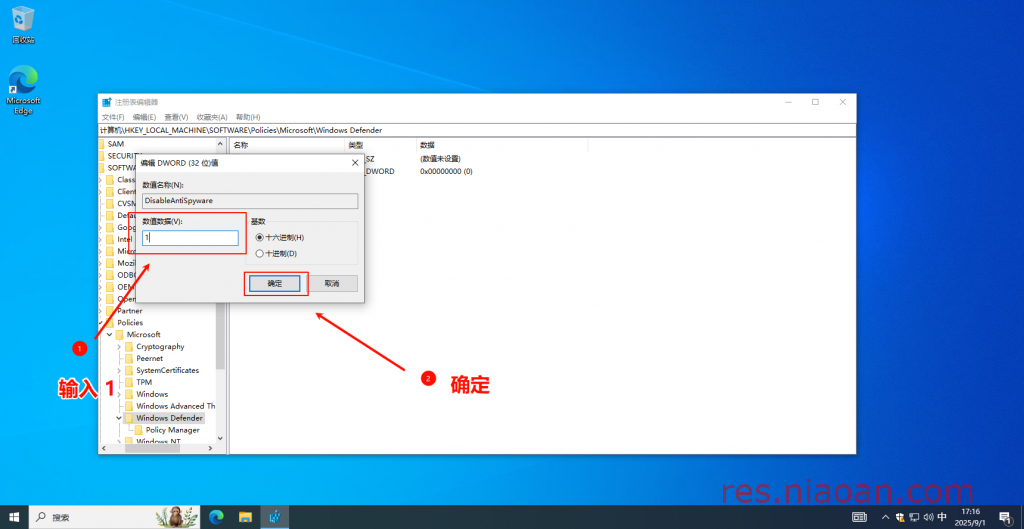
Task: Click the tree horizontal scrollbar right arrow
Action: 210,449
